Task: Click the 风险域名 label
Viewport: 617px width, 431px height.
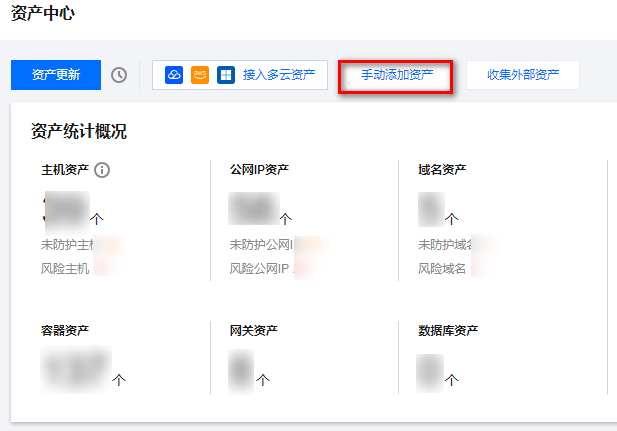Action: pyautogui.click(x=442, y=269)
